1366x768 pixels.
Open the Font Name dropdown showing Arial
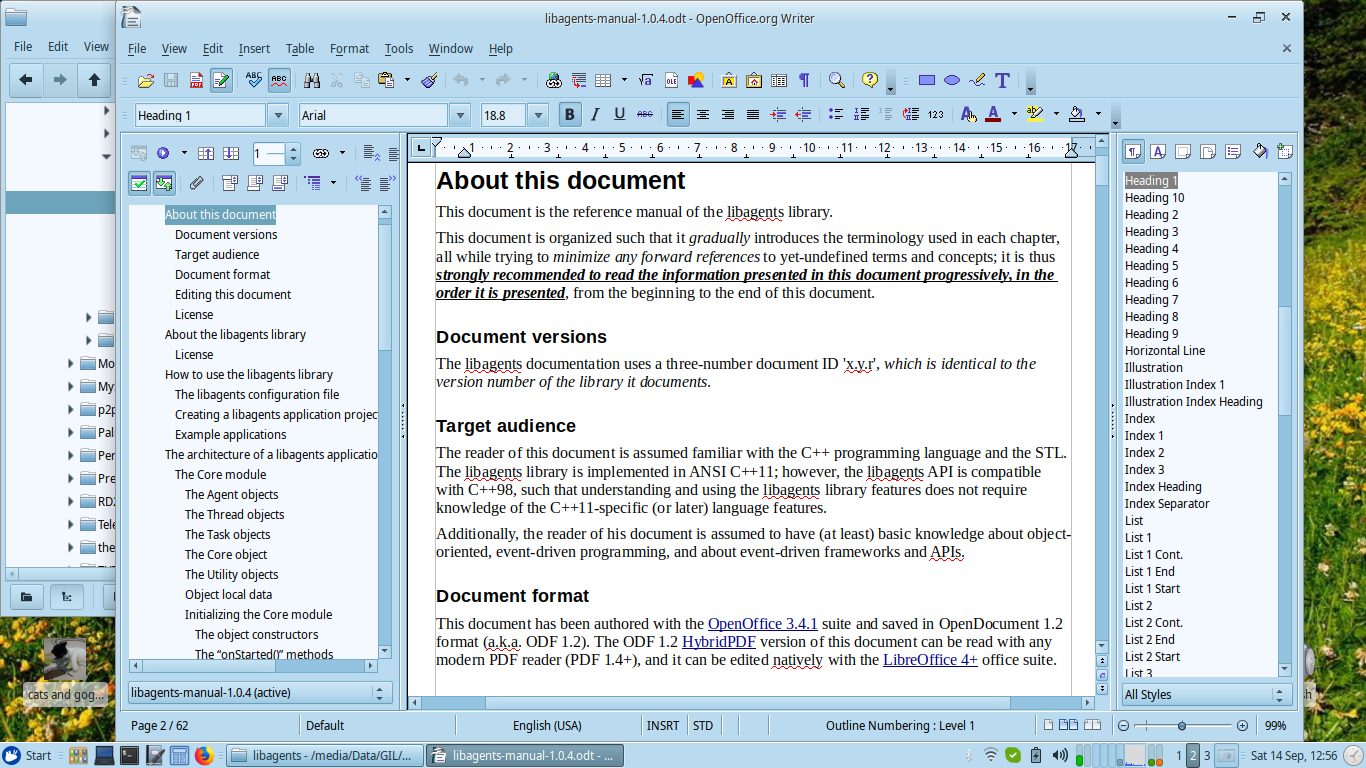pyautogui.click(x=459, y=115)
